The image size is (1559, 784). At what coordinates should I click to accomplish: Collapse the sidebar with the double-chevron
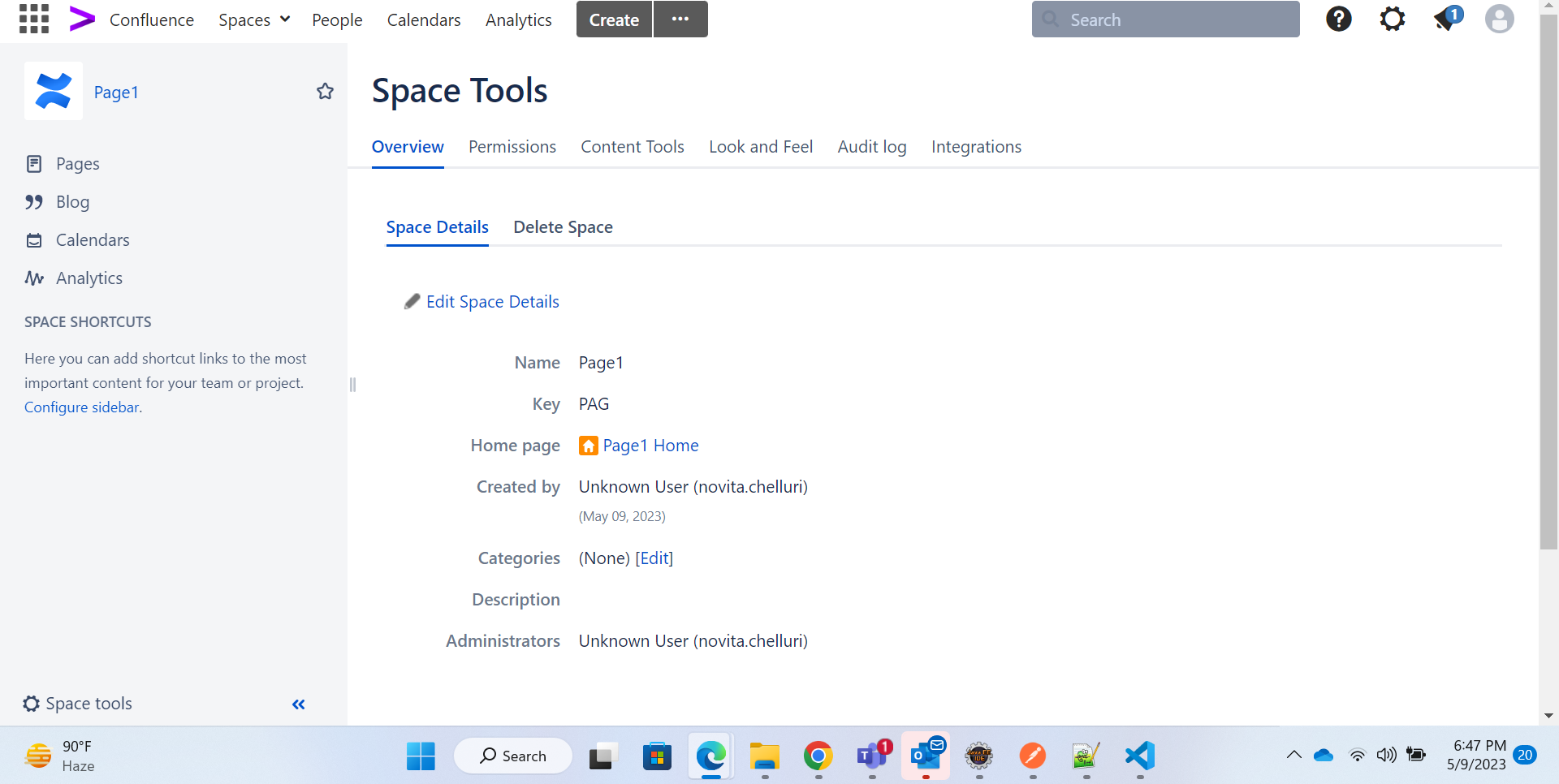(297, 704)
